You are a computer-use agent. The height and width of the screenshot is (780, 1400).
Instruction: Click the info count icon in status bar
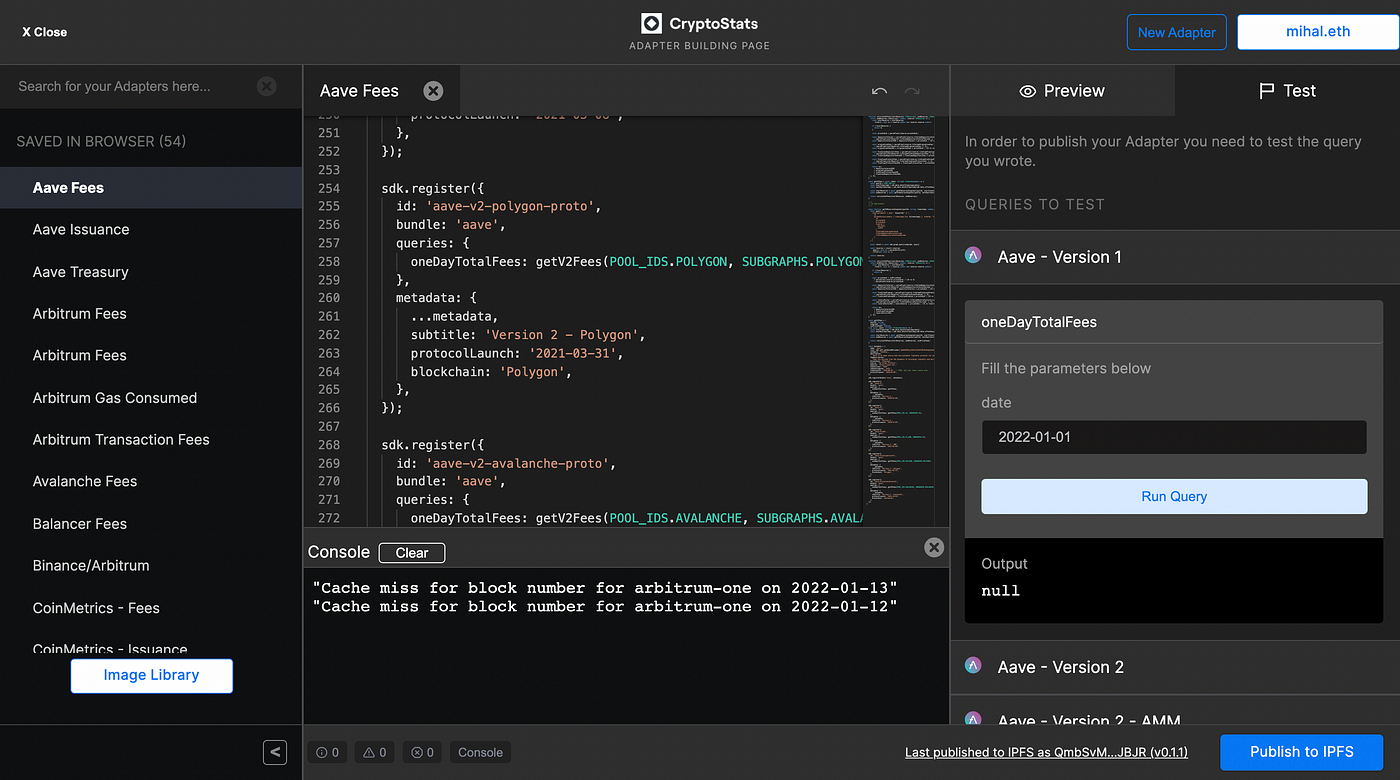(328, 752)
